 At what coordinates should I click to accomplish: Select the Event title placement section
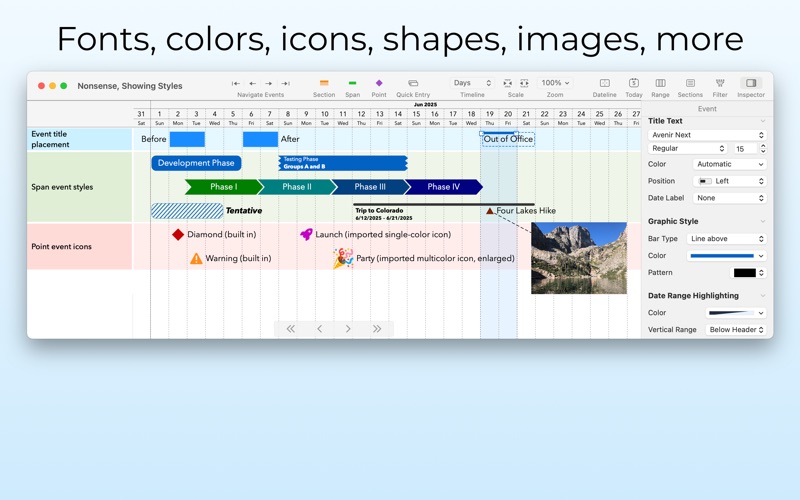(80, 139)
